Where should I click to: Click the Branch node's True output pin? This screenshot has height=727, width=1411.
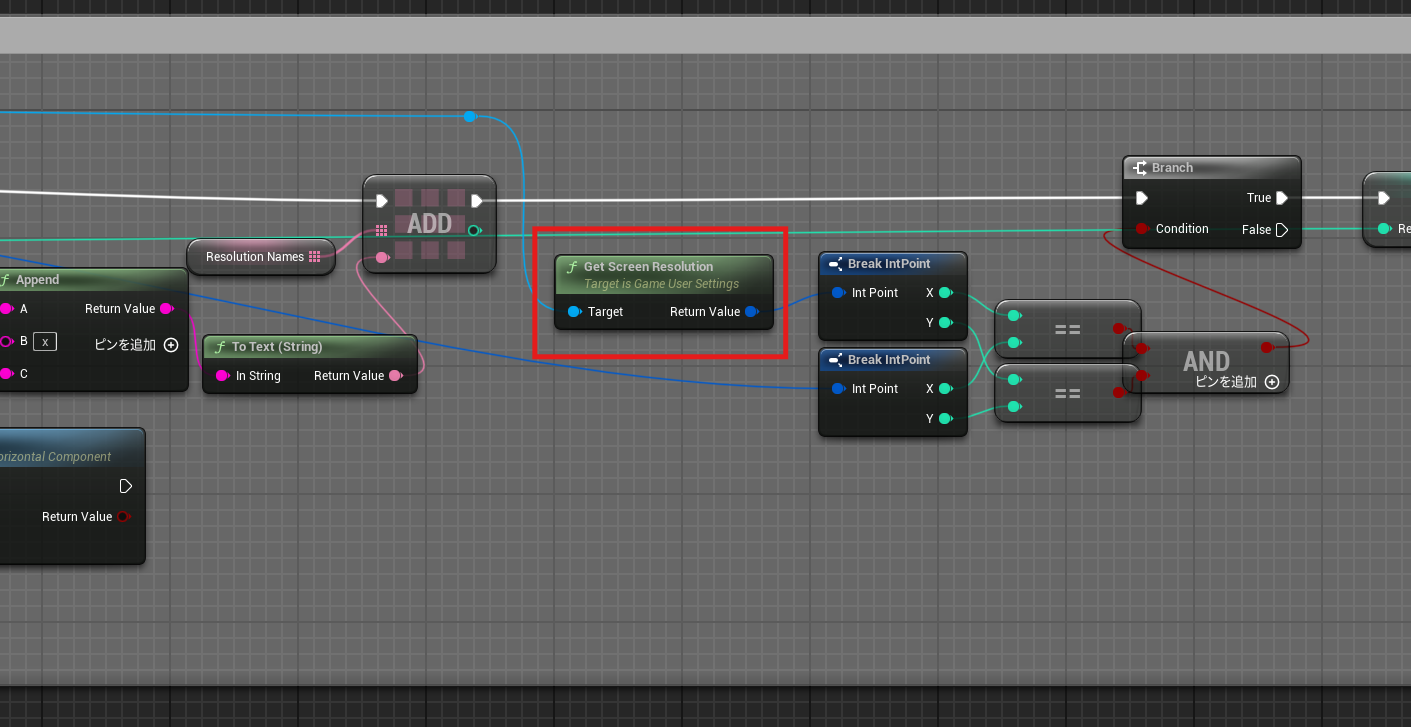pyautogui.click(x=1282, y=198)
